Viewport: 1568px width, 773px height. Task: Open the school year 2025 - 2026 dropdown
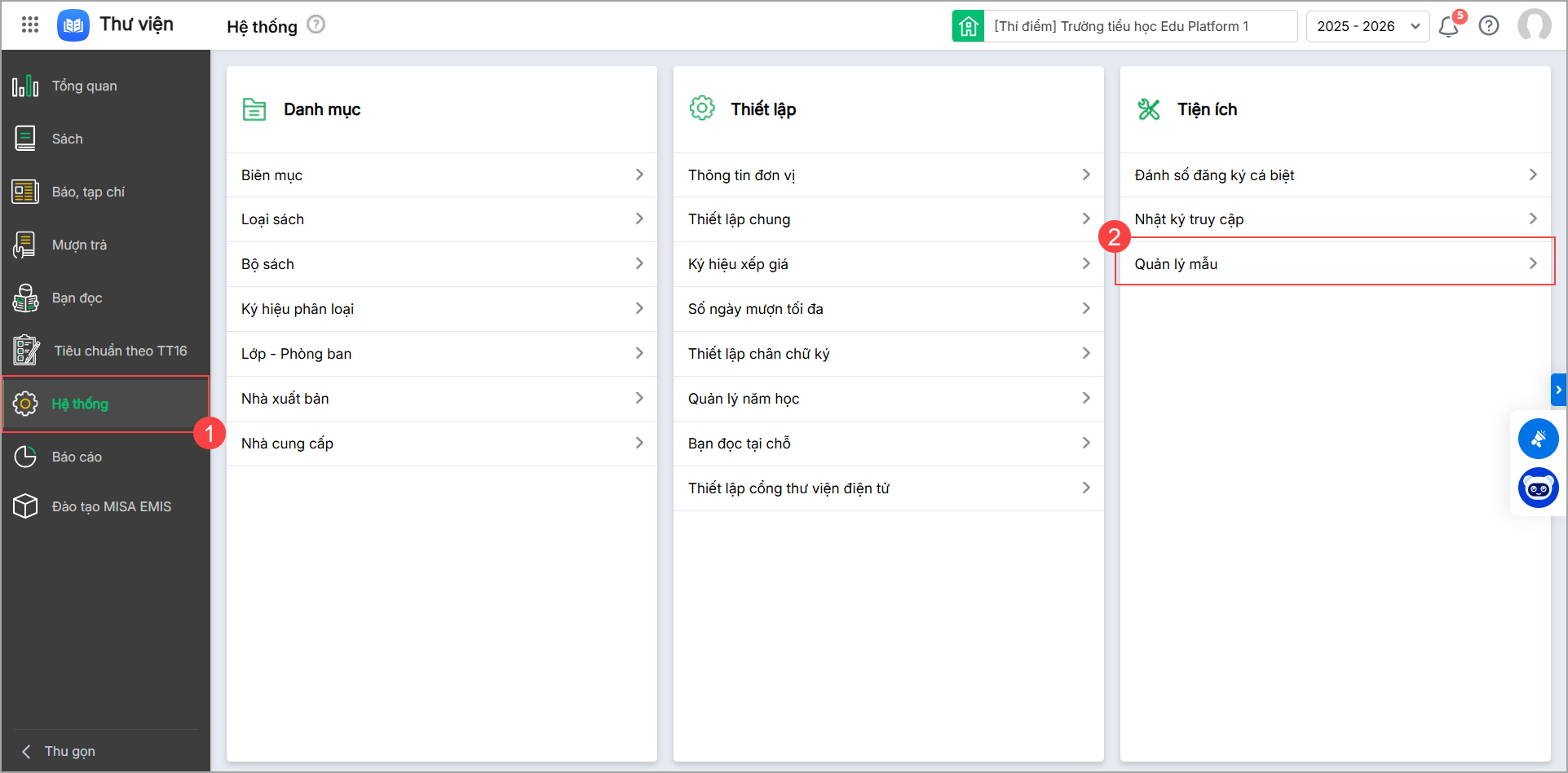pos(1367,26)
